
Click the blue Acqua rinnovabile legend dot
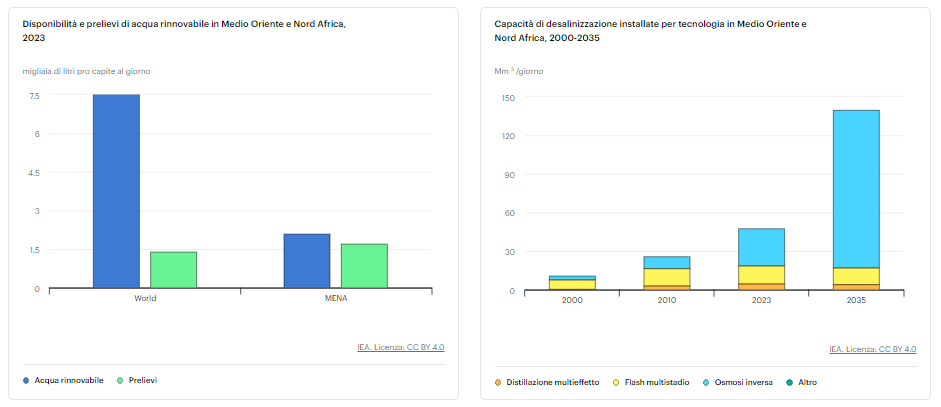pos(25,381)
